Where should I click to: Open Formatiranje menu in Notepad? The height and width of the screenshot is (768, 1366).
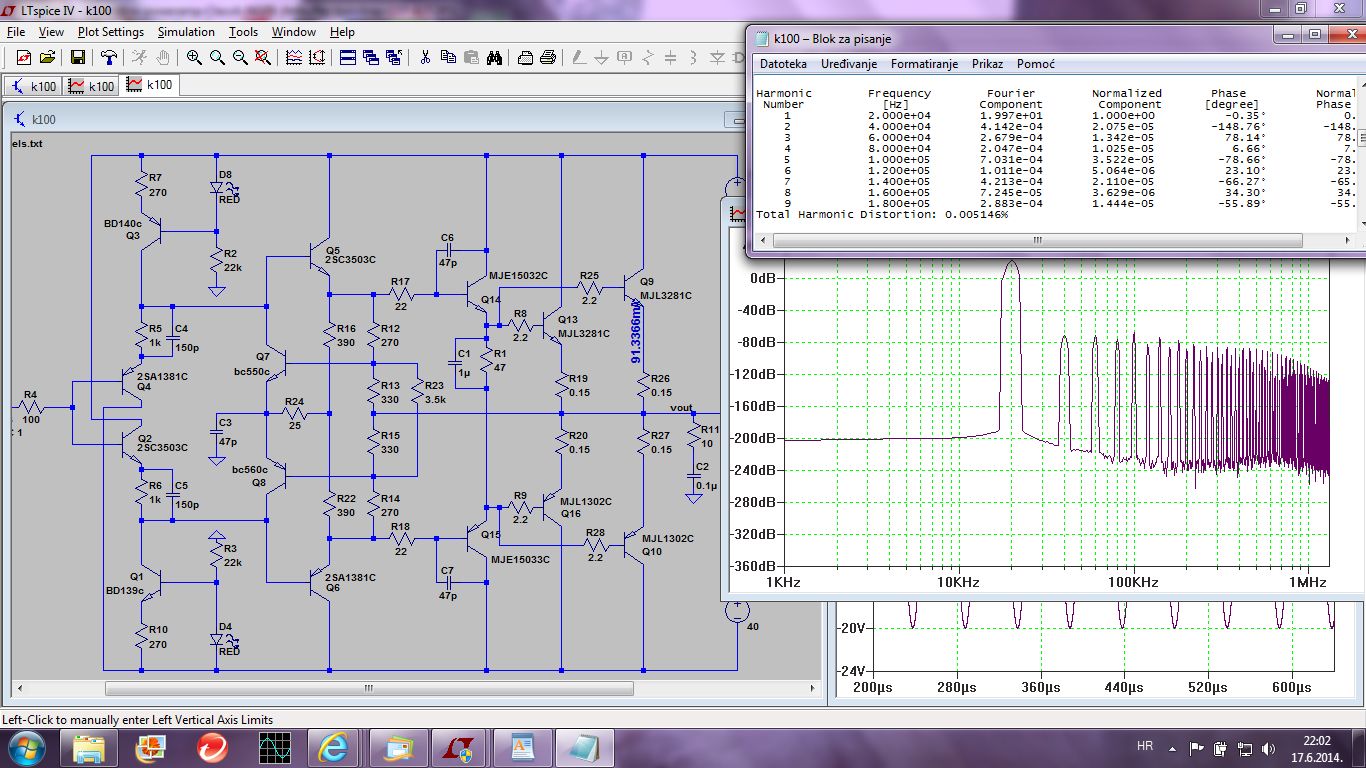pos(924,64)
